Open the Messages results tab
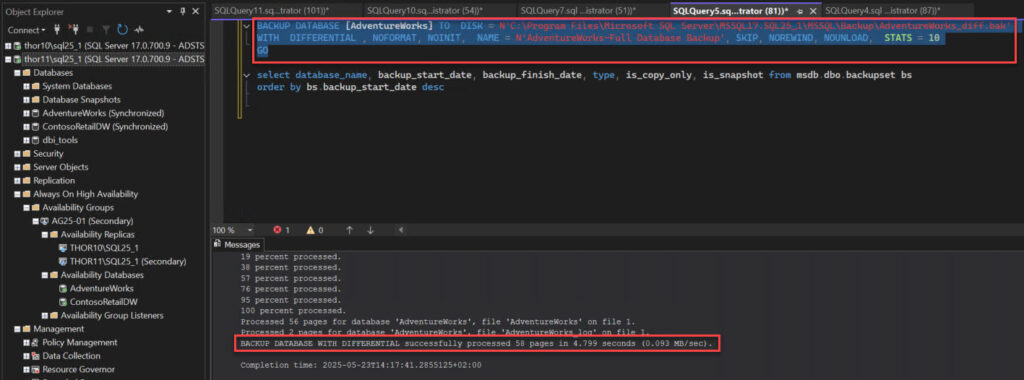1024x380 pixels. [x=238, y=245]
